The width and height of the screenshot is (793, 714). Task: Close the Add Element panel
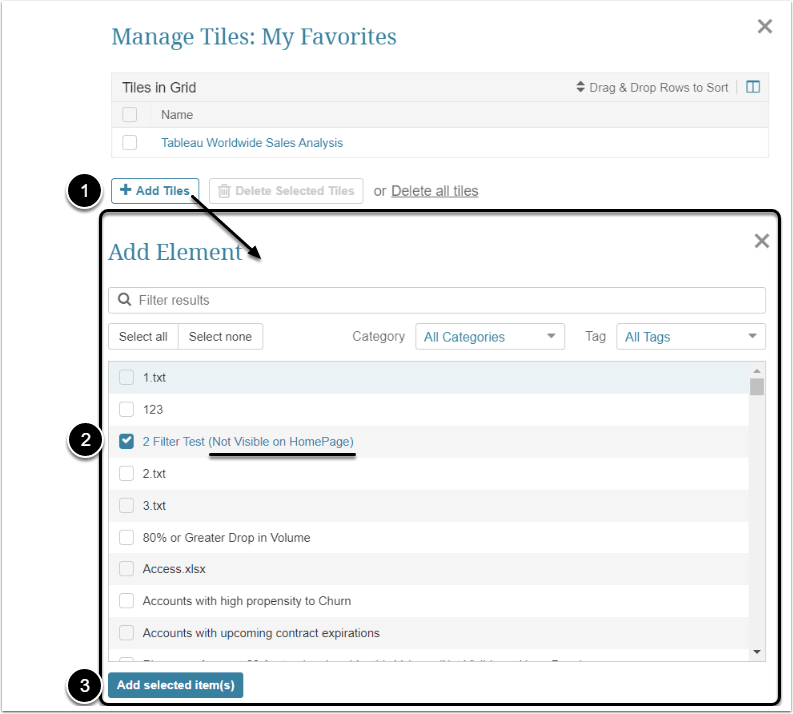762,241
